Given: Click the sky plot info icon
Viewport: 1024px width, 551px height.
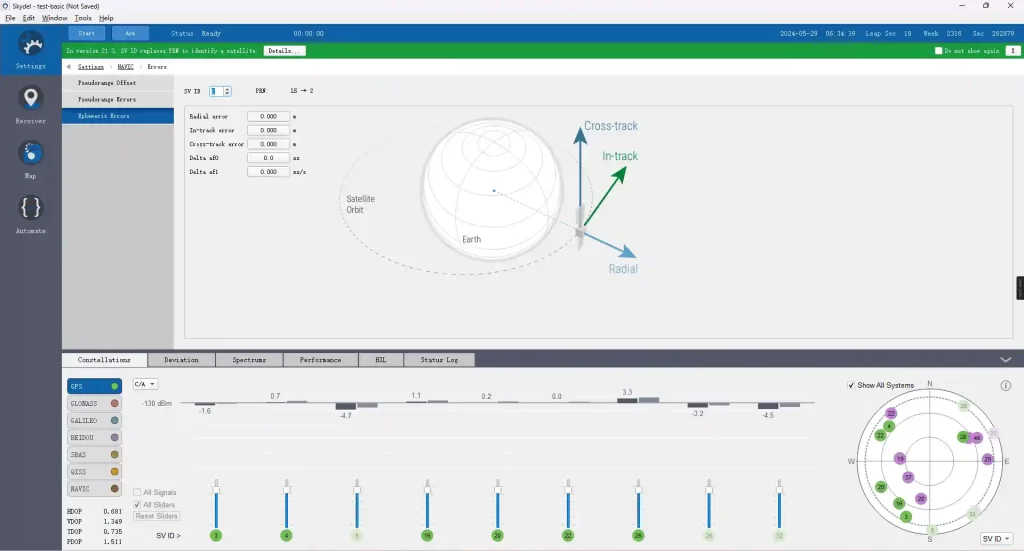Looking at the screenshot, I should (x=1005, y=385).
